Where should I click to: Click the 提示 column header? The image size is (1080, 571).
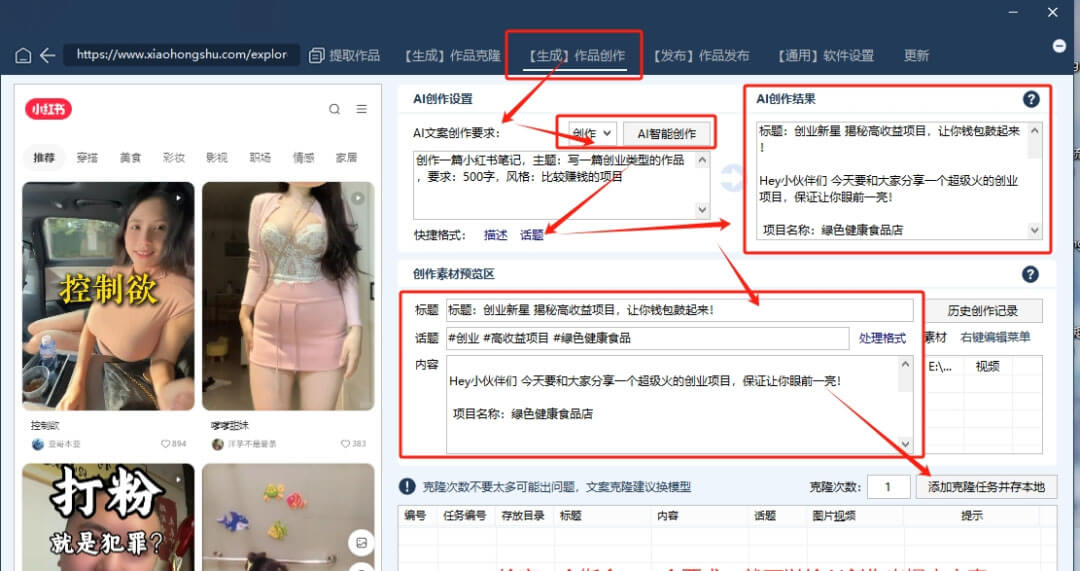pyautogui.click(x=972, y=515)
